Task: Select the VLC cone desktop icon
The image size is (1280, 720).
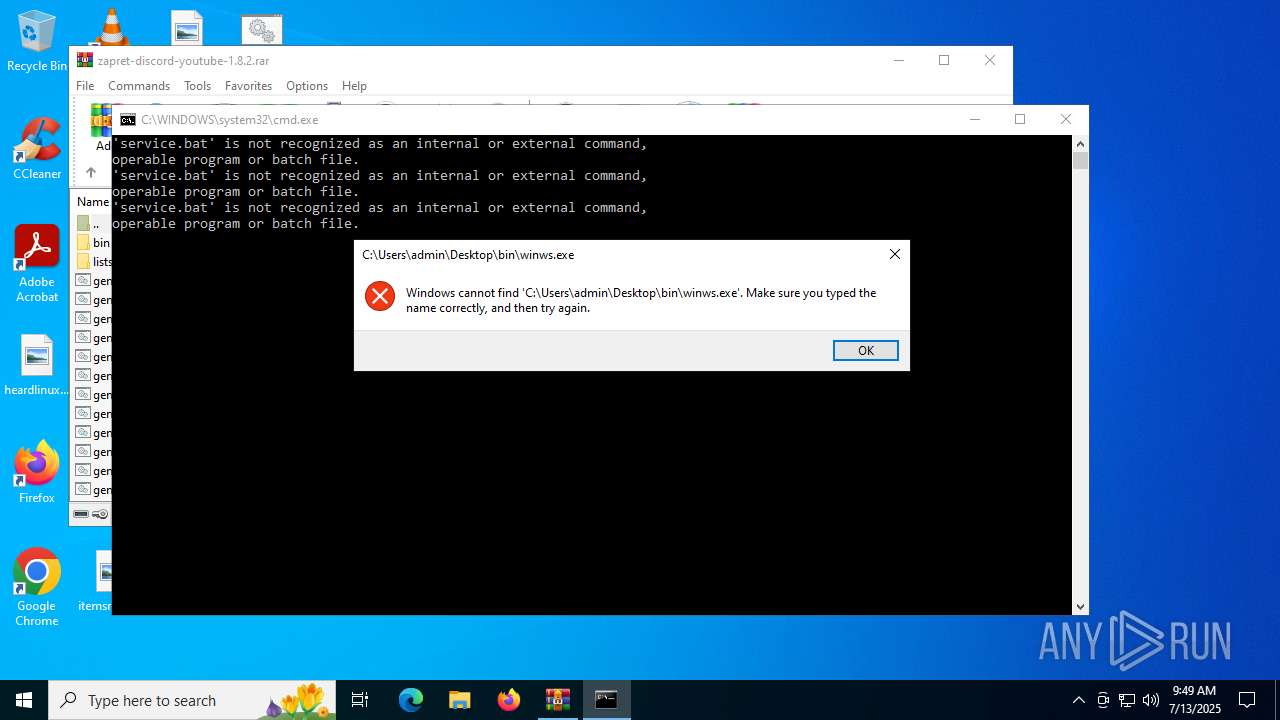Action: click(x=111, y=26)
